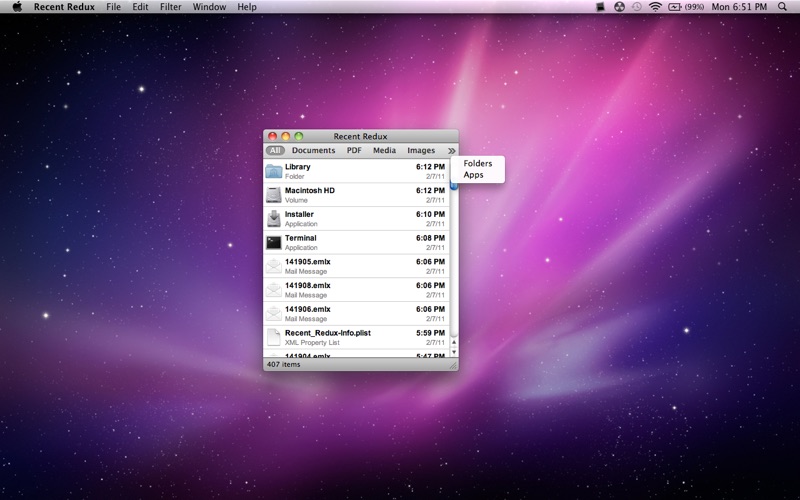Click the scrollbar down arrow
Viewport: 800px width, 500px height.
coord(454,352)
